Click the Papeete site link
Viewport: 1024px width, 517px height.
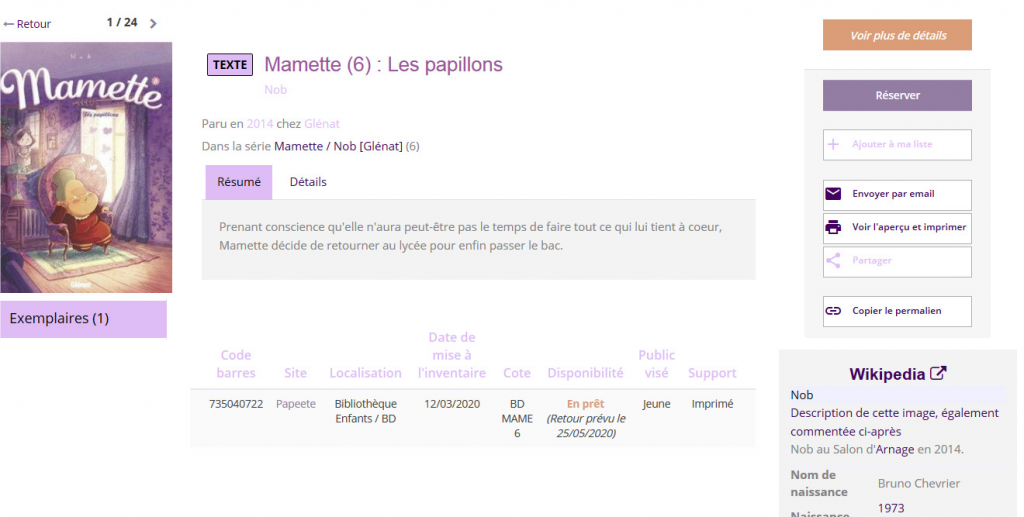[x=296, y=404]
